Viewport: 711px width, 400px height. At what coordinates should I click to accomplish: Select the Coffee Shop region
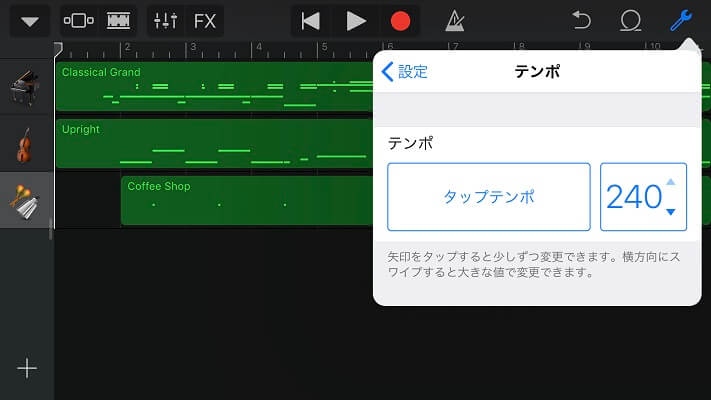pyautogui.click(x=247, y=201)
